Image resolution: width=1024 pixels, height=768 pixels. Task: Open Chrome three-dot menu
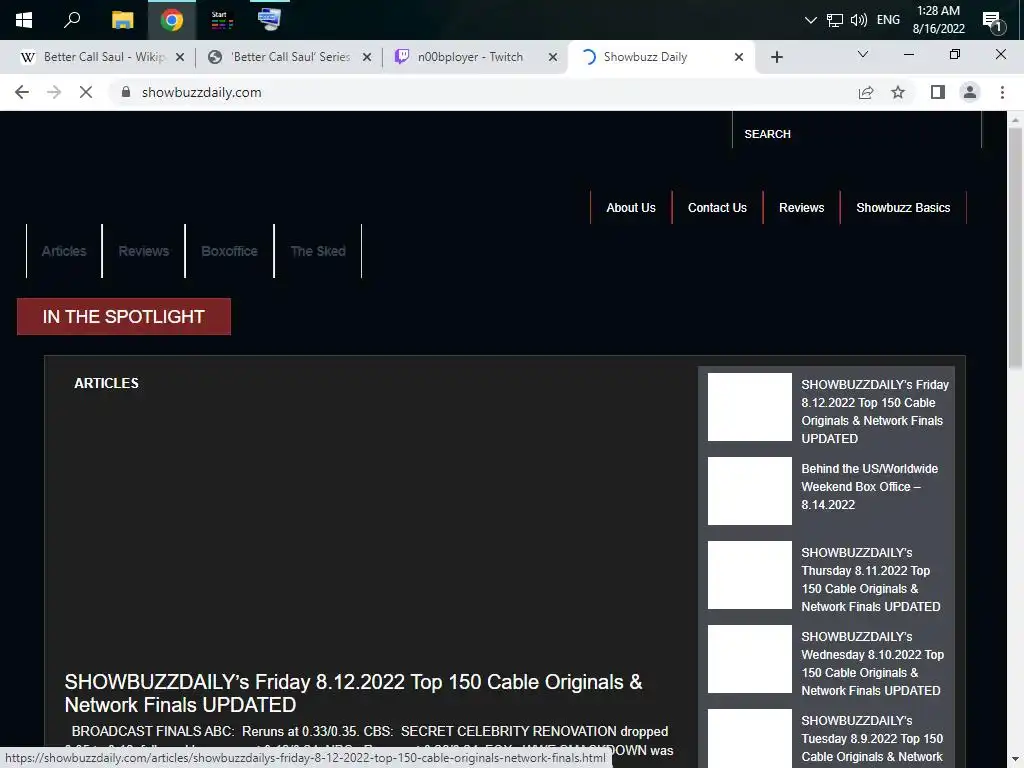(x=1002, y=92)
